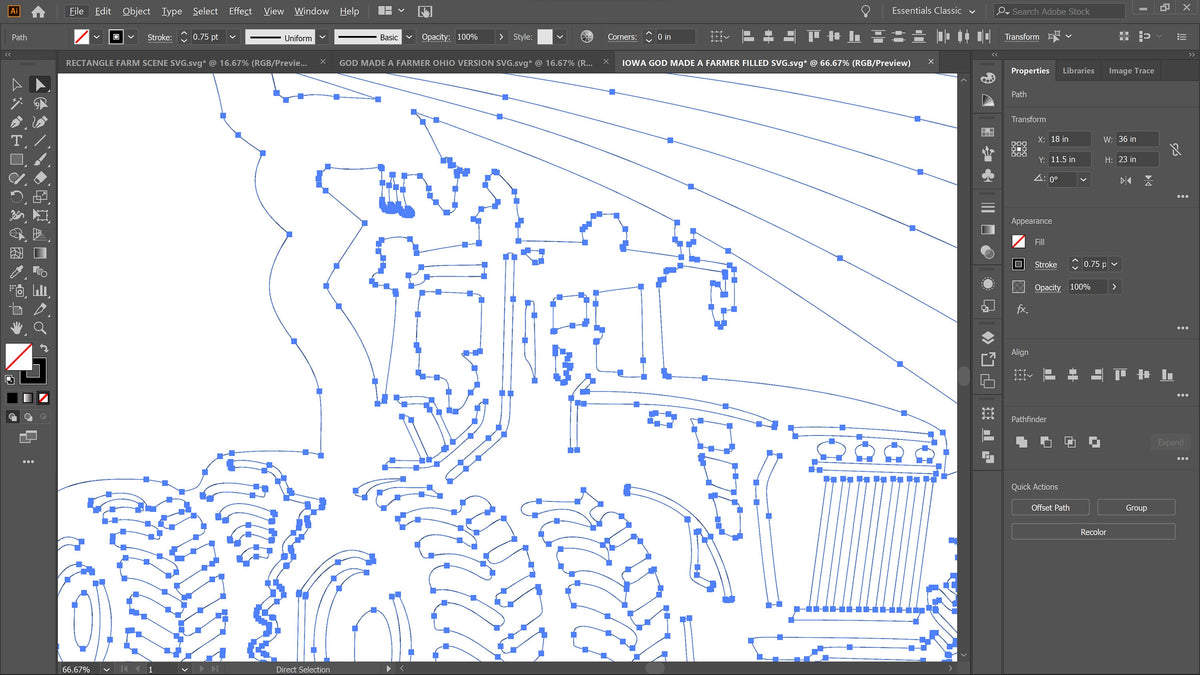Viewport: 1200px width, 675px height.
Task: Select the Direct Selection tool
Action: tap(40, 84)
